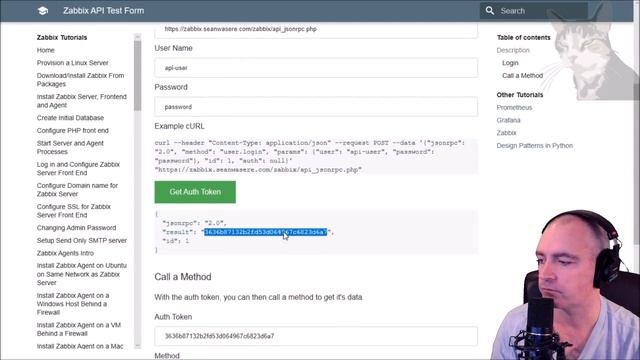Click the sidebar scrollbar down arrow
This screenshot has height=360, width=640.
coord(138,346)
